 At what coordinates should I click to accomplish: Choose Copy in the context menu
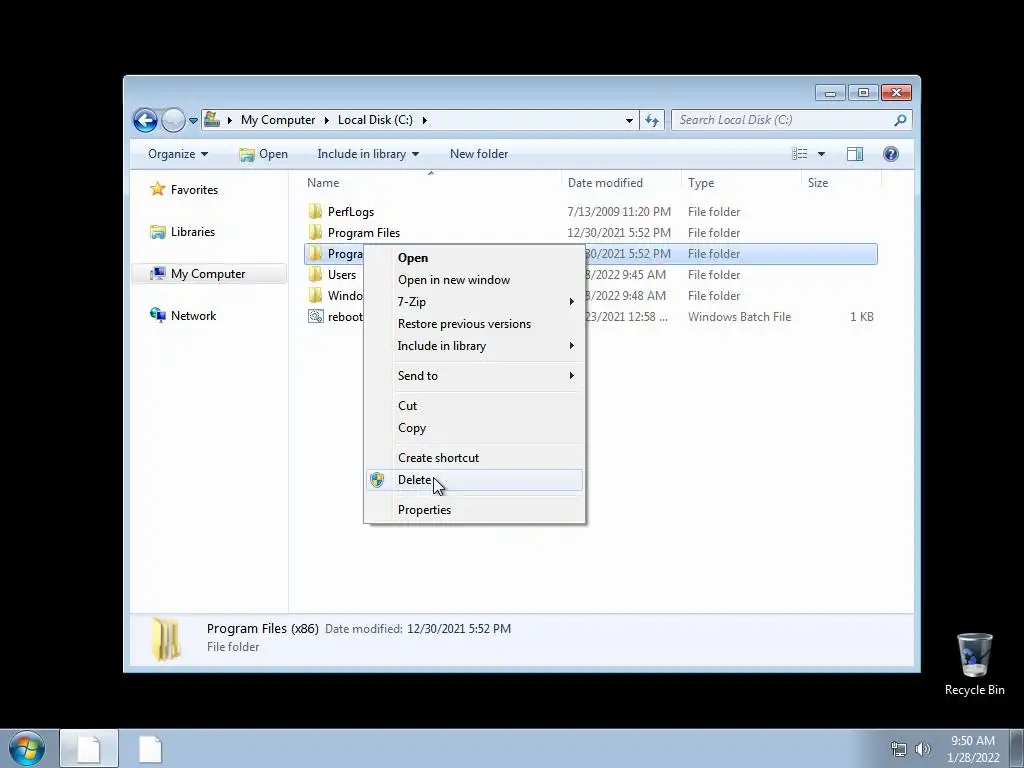coord(474,428)
